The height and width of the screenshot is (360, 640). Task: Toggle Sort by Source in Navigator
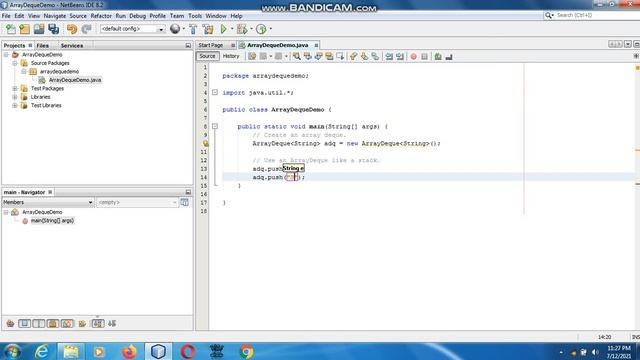112,324
